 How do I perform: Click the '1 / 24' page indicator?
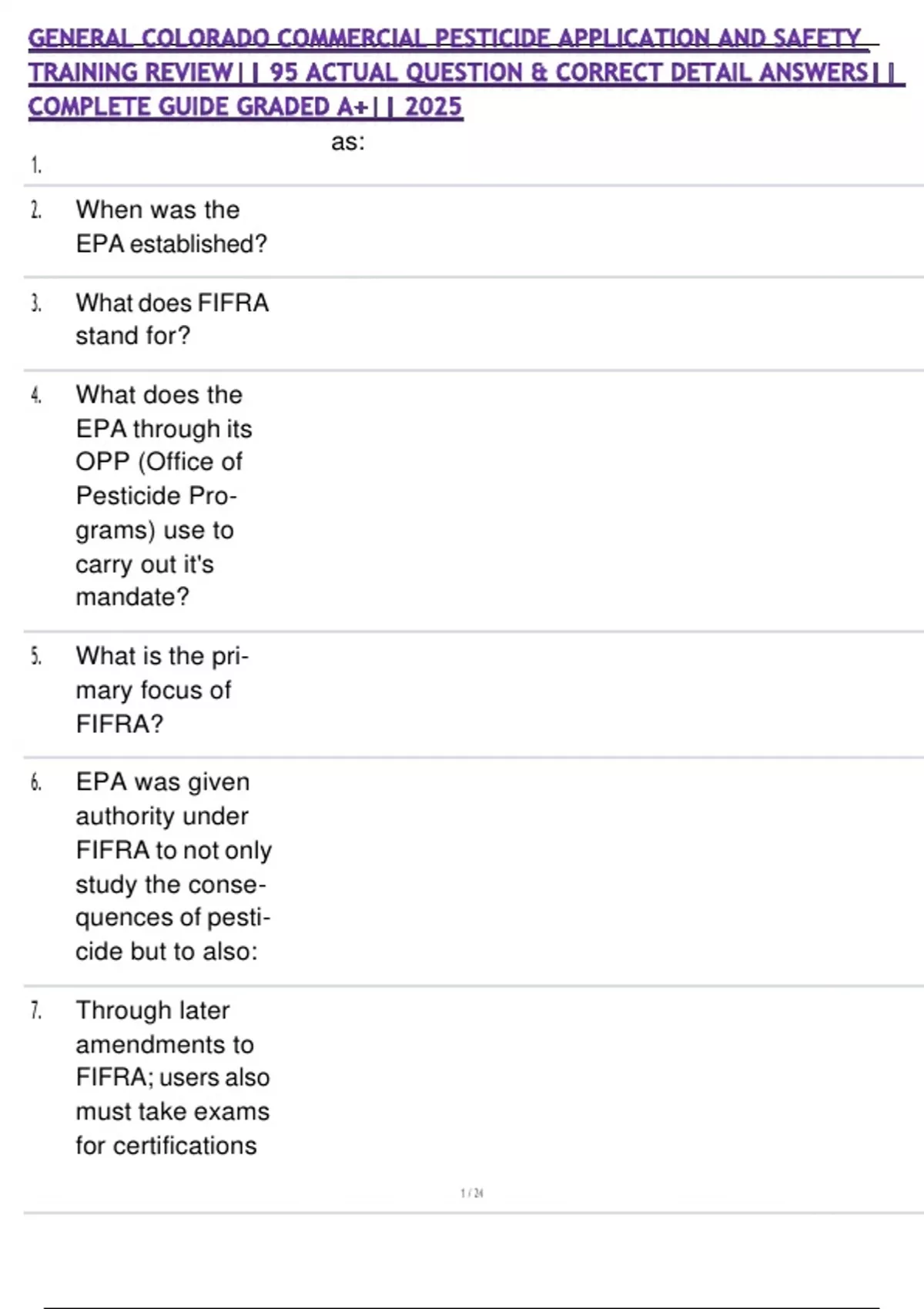click(x=472, y=1193)
